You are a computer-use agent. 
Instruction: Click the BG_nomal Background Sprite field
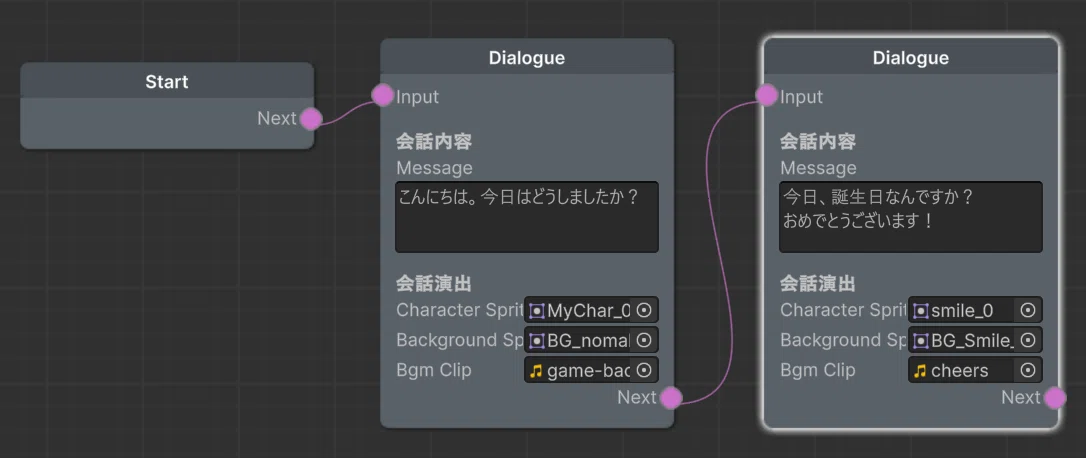(x=591, y=340)
